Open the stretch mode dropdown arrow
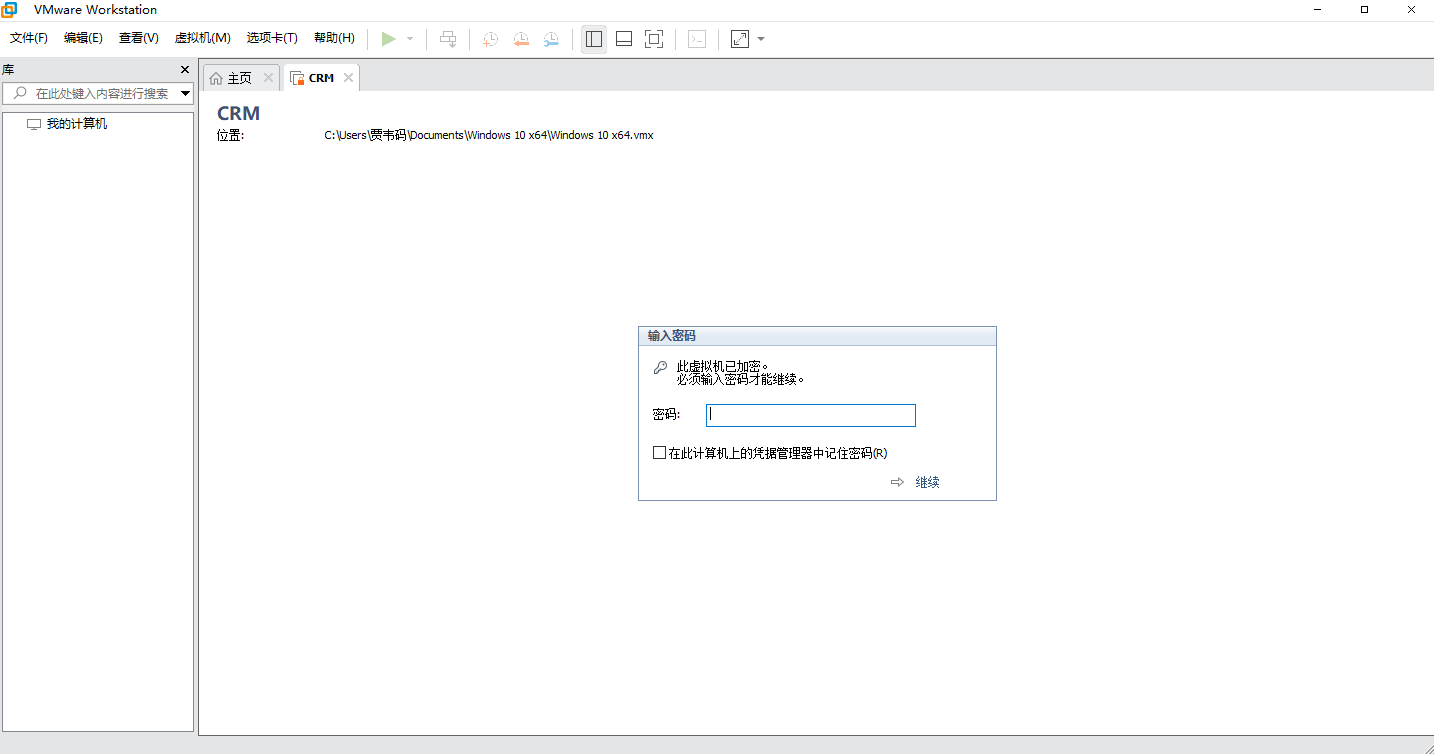1434x754 pixels. 761,39
